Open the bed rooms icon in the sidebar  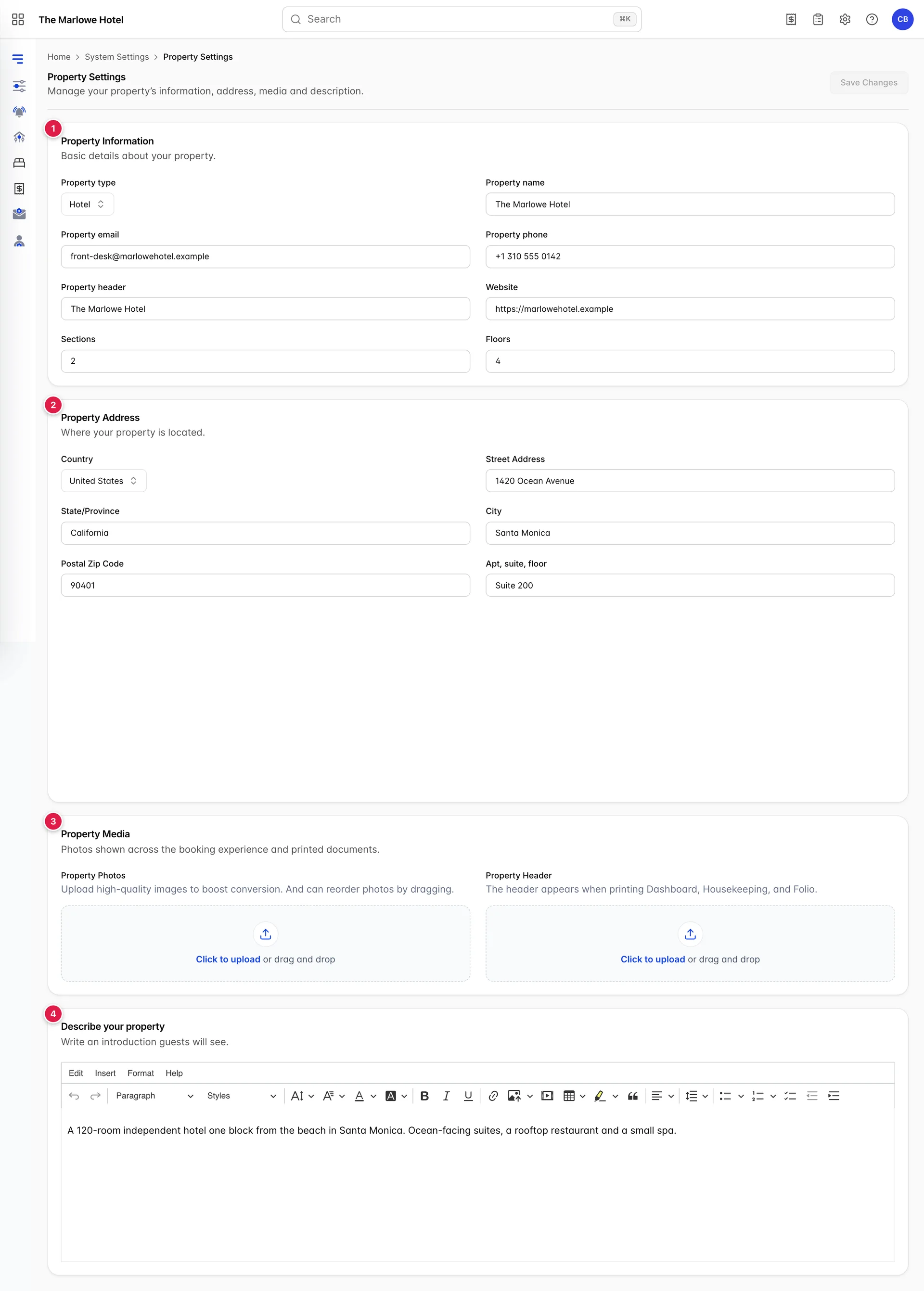tap(19, 163)
